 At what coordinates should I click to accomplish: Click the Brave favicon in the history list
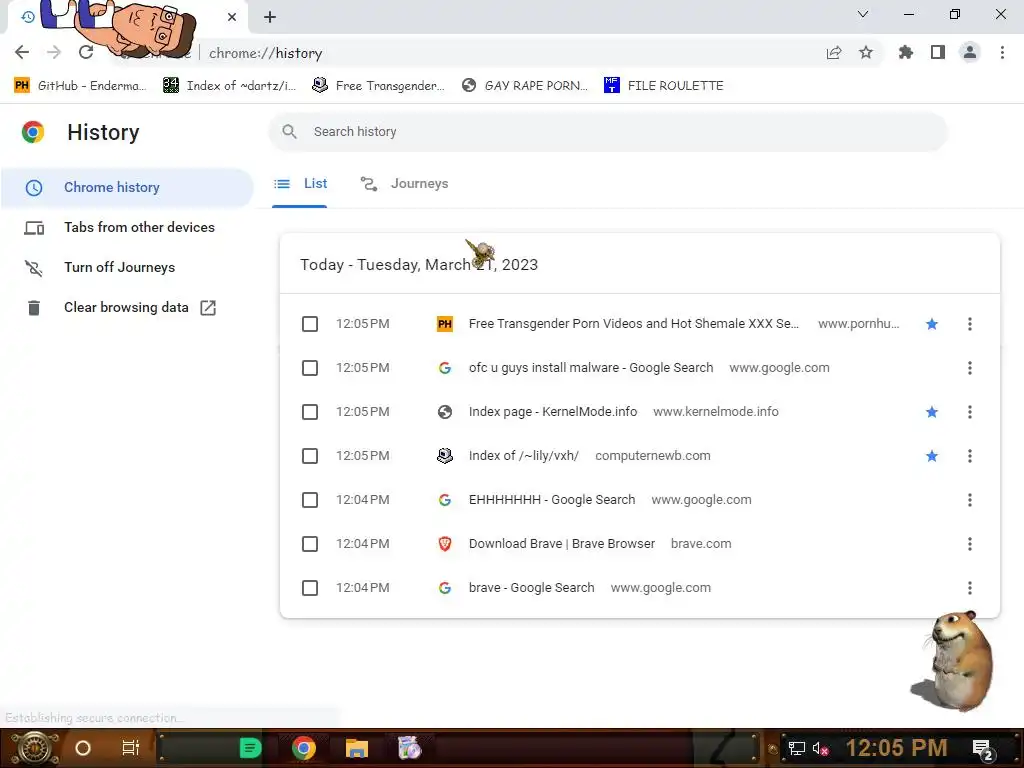(445, 544)
